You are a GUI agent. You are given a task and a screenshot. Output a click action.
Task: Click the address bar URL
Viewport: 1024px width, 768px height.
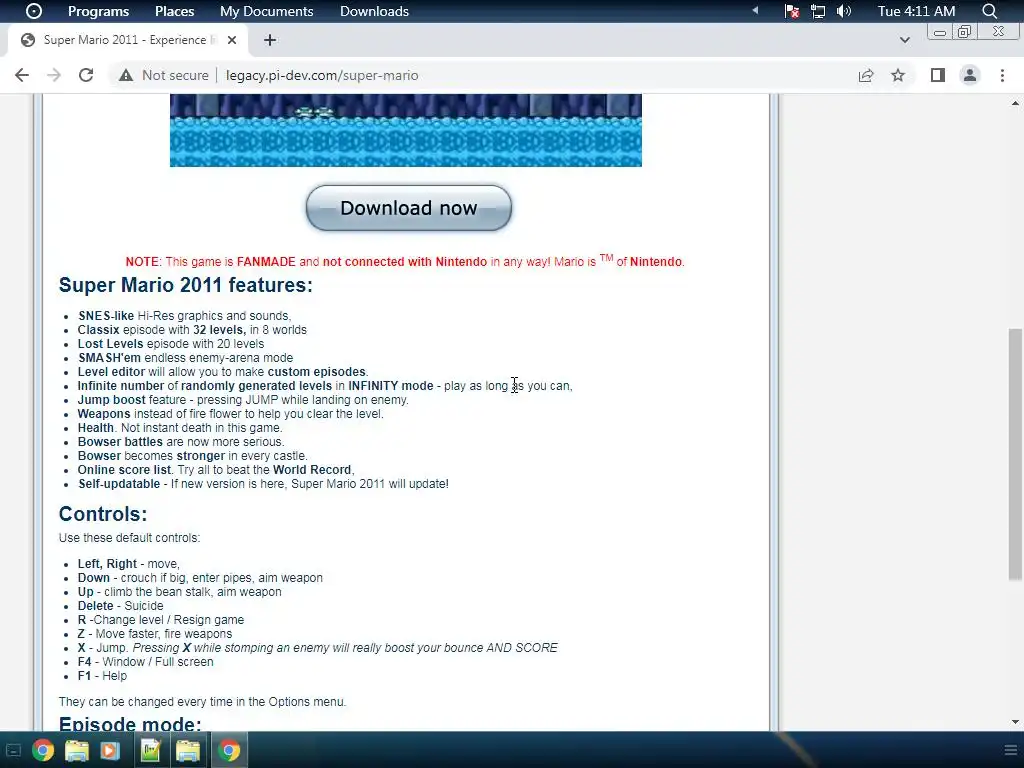tap(322, 75)
